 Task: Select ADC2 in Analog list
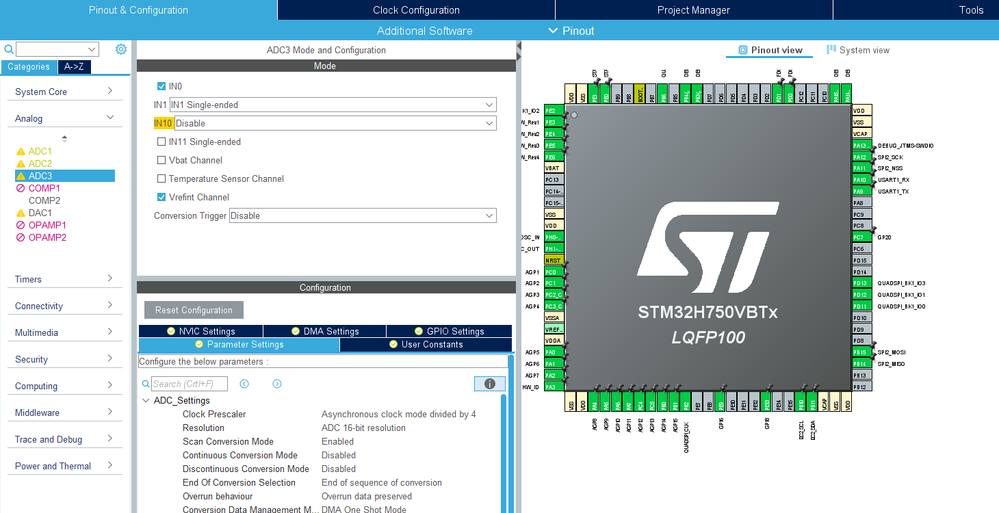click(x=40, y=164)
